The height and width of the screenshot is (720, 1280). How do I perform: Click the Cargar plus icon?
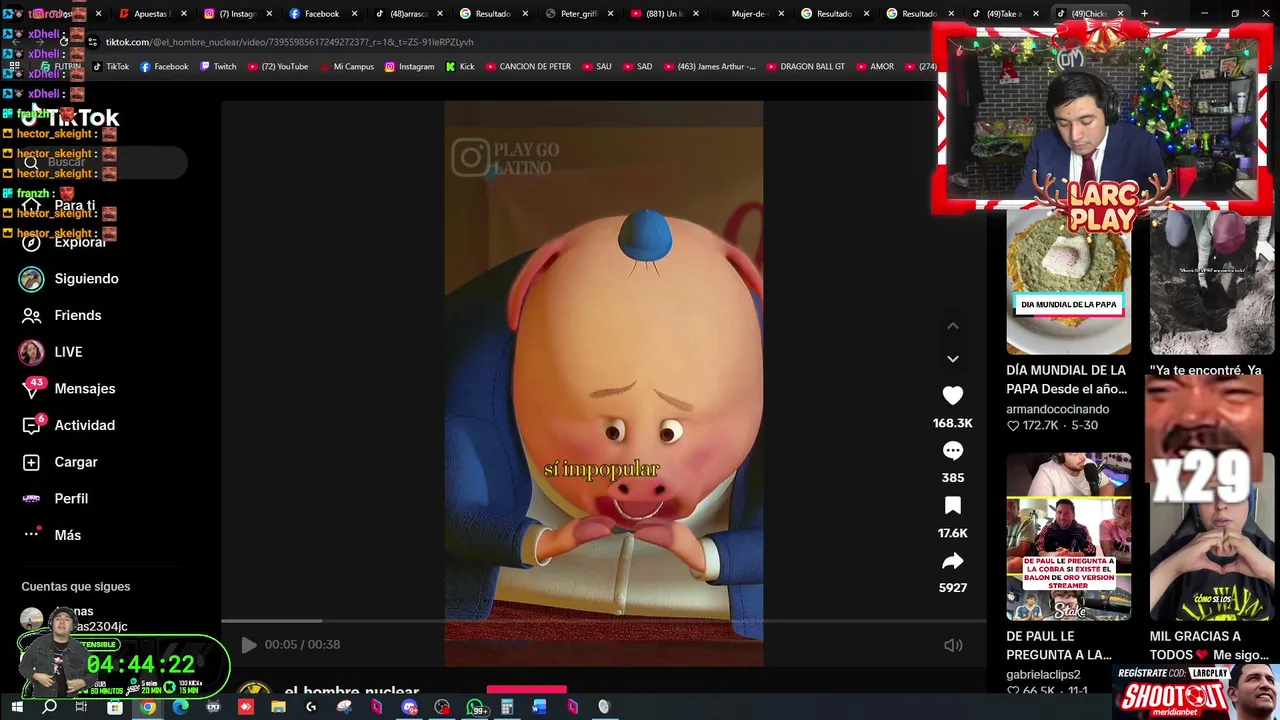coord(31,462)
